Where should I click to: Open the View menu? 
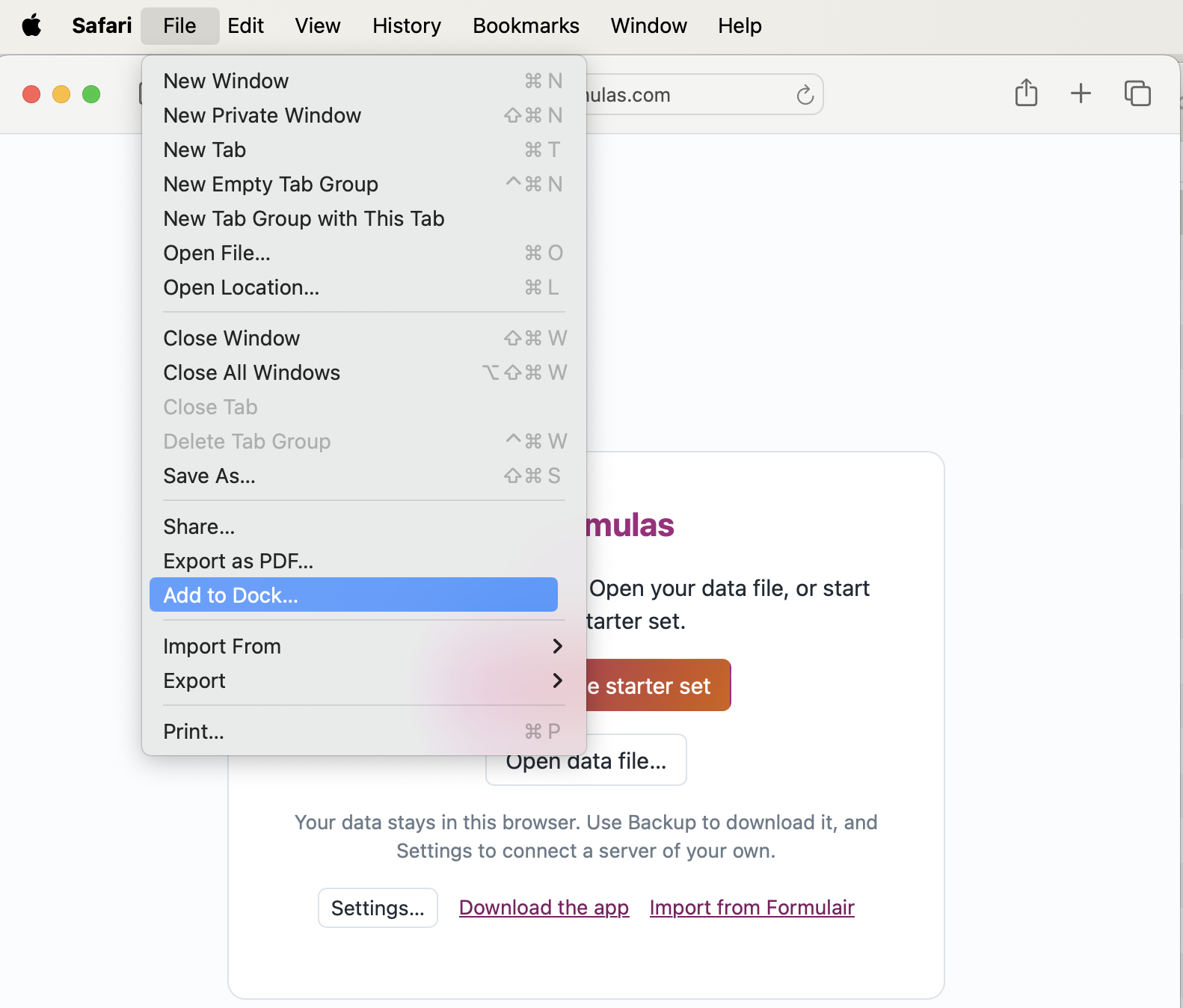(x=317, y=25)
